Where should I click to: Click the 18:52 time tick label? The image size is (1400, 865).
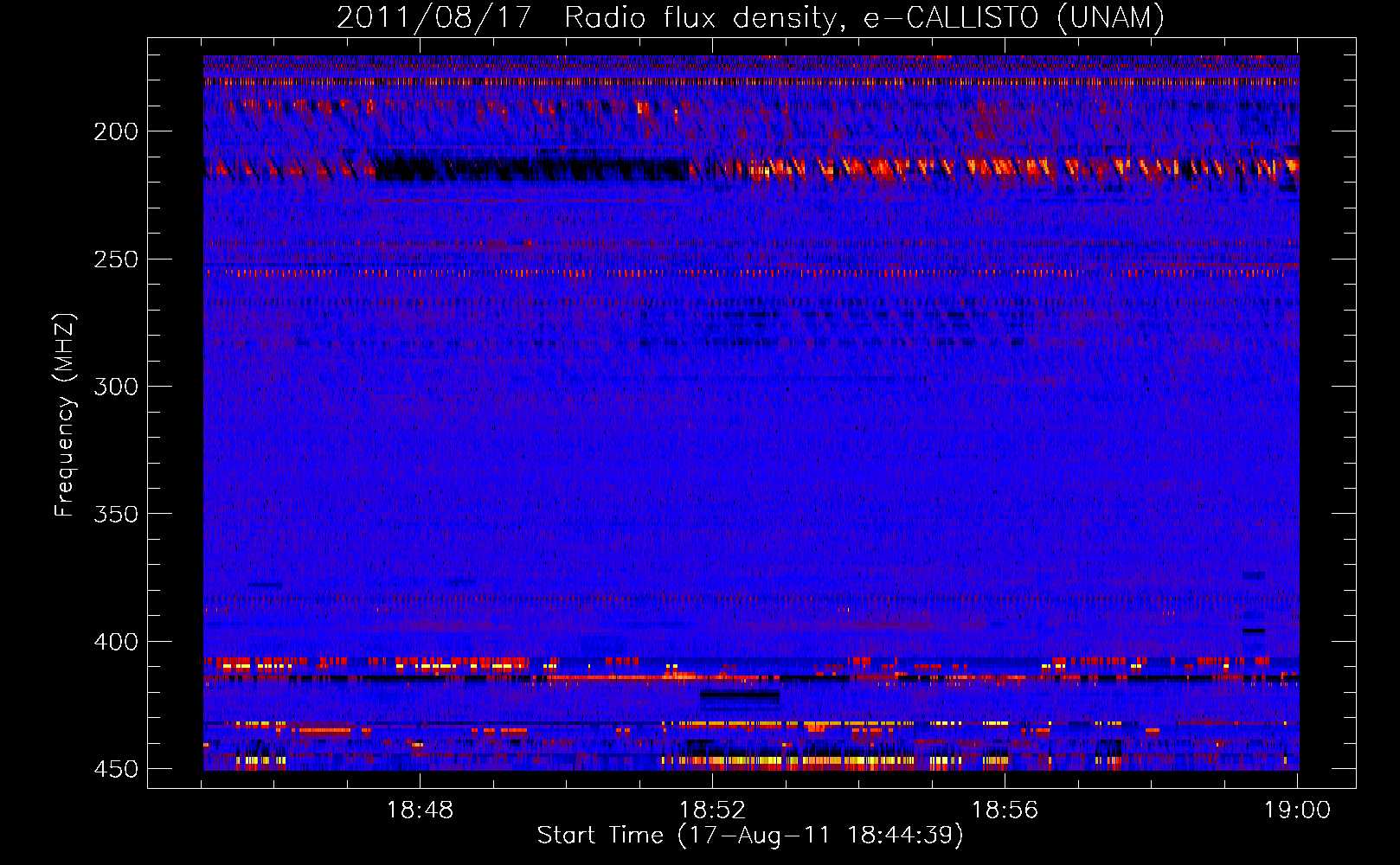coord(712,811)
